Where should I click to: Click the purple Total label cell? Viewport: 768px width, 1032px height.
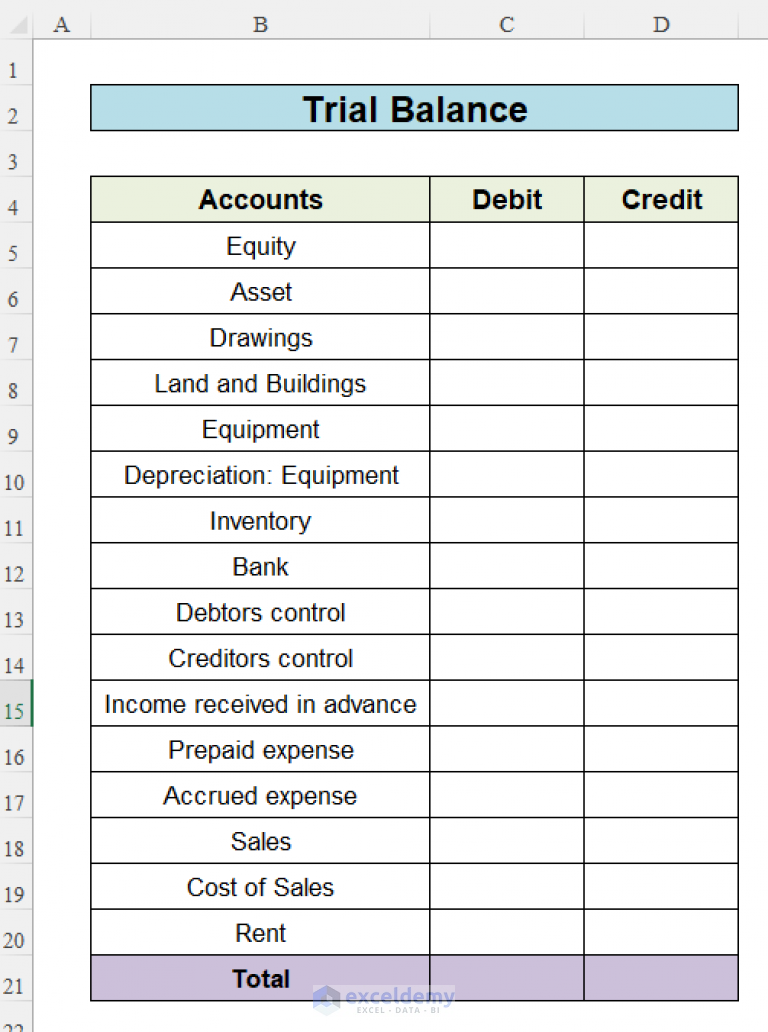point(260,979)
